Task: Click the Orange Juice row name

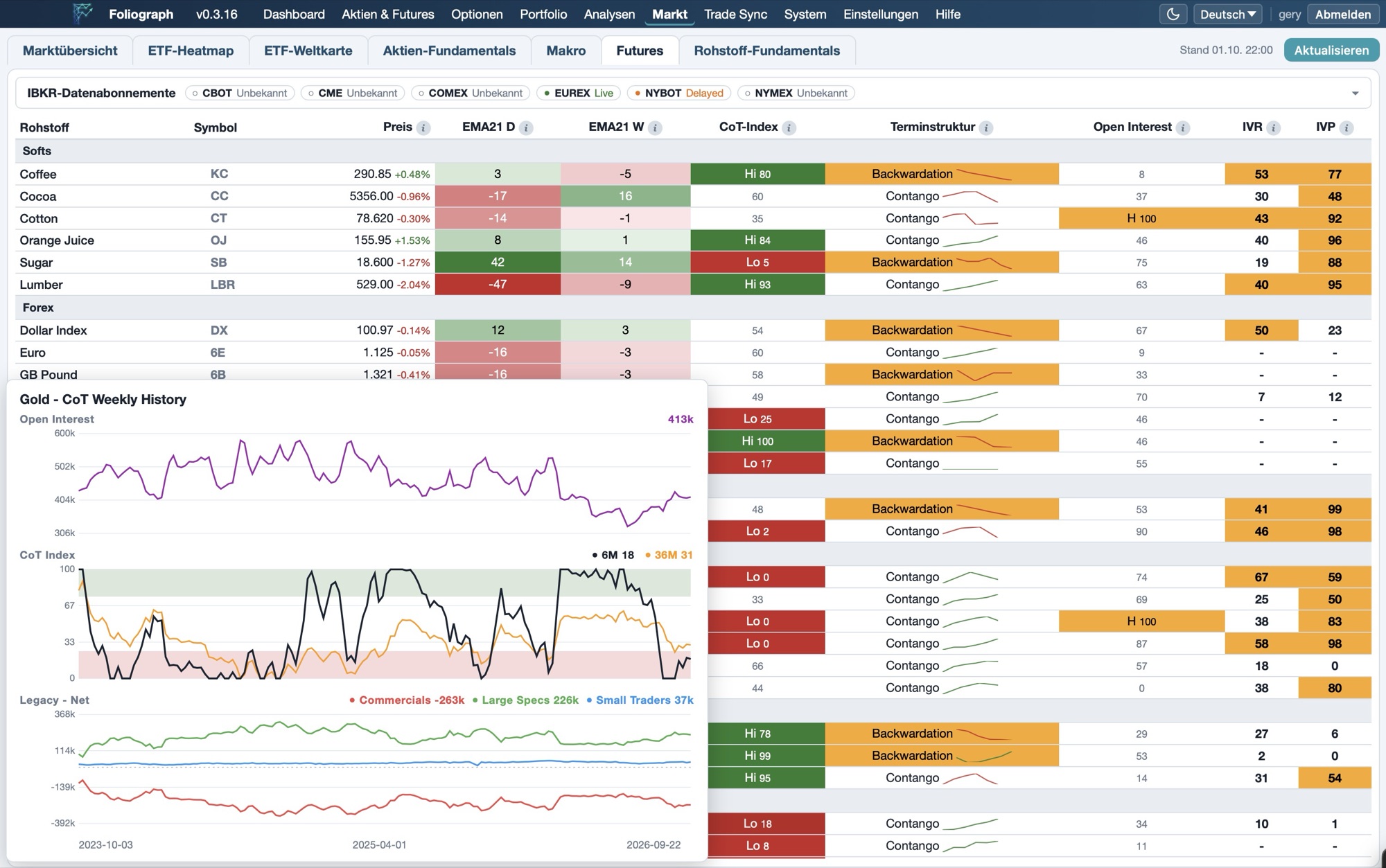Action: point(57,240)
